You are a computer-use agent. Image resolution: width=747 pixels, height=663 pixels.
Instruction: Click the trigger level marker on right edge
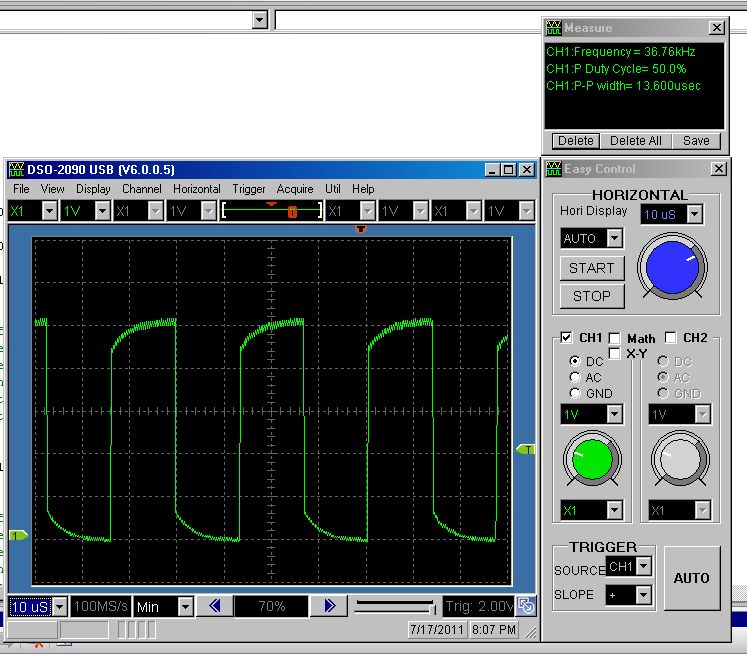click(x=525, y=450)
